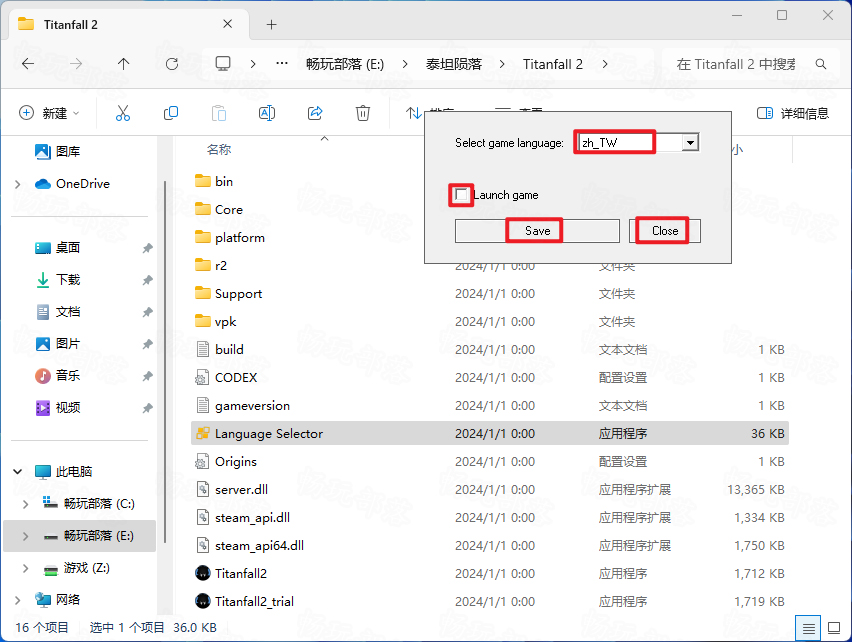Viewport: 852px width, 642px height.
Task: Select the Core folder
Action: click(x=218, y=210)
